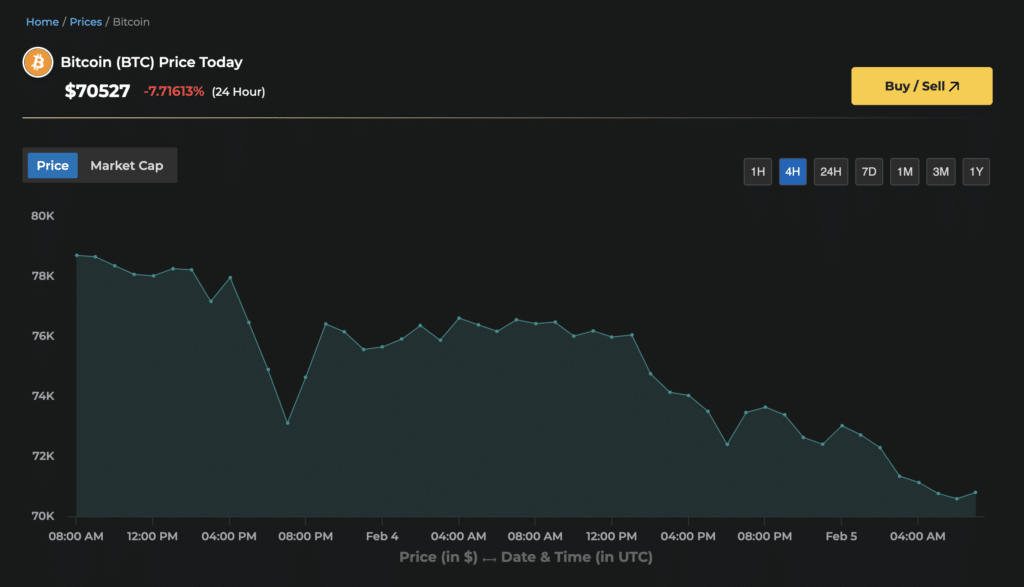The width and height of the screenshot is (1024, 587).
Task: Click the Bitcoin (BTC) Price Today heading
Action: pos(152,63)
